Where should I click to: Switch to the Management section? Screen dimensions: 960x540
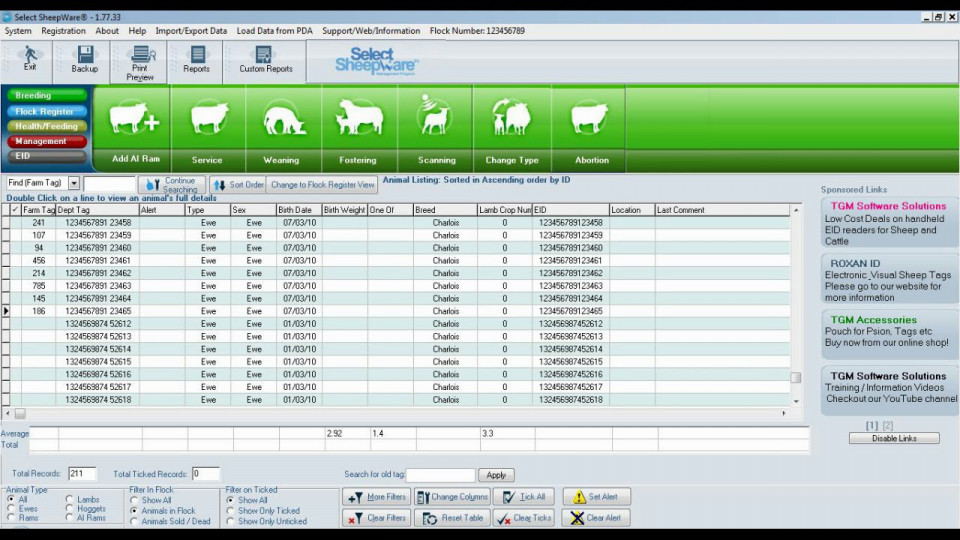47,141
